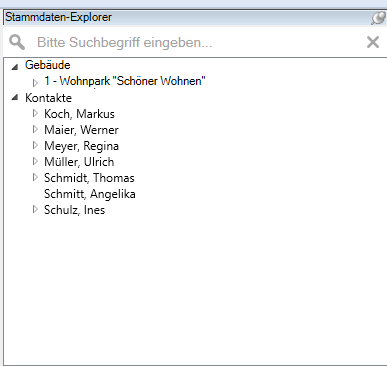Select the Müller, Ulrich entry
The height and width of the screenshot is (366, 387).
[79, 162]
